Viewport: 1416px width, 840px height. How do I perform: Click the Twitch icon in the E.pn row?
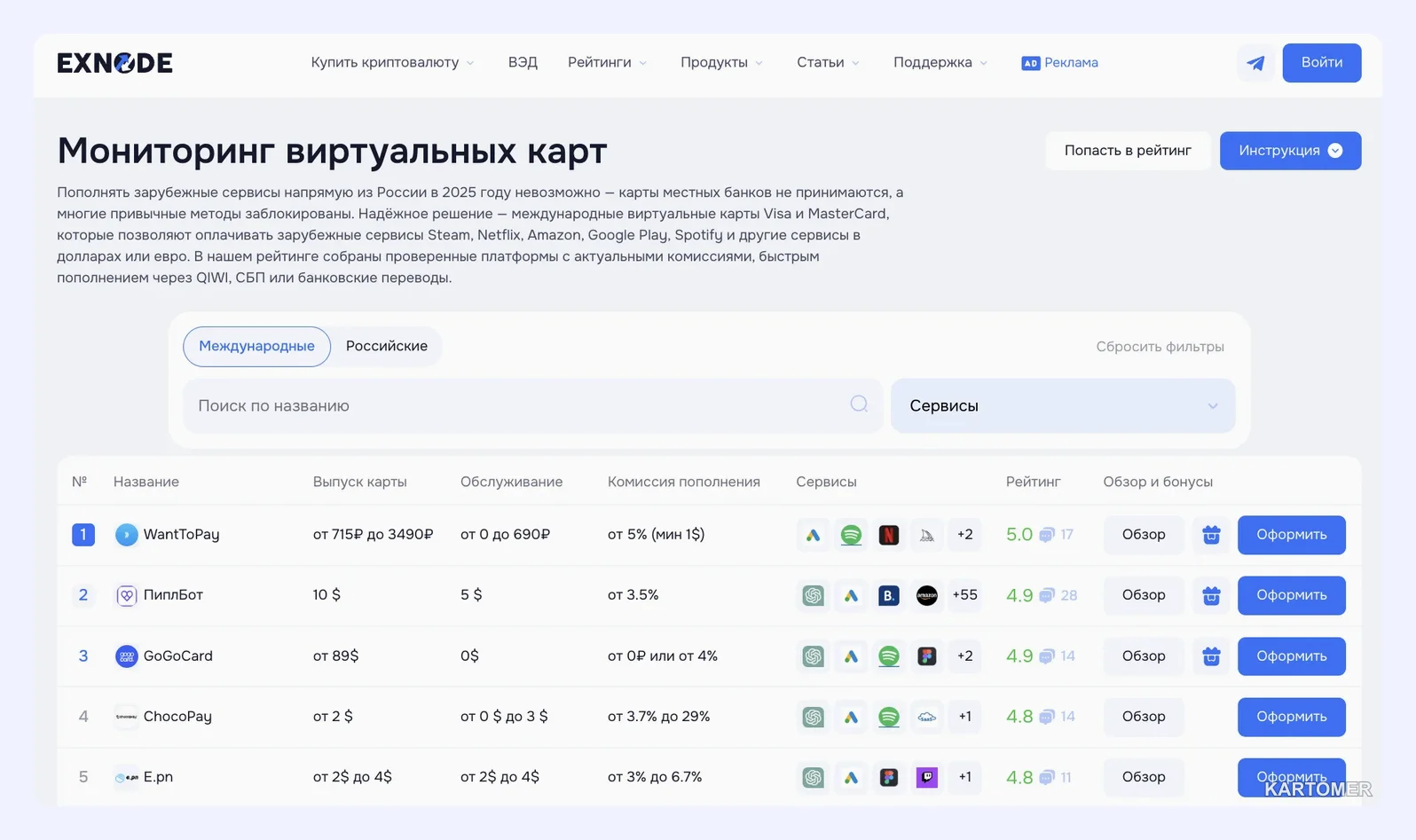pos(927,777)
